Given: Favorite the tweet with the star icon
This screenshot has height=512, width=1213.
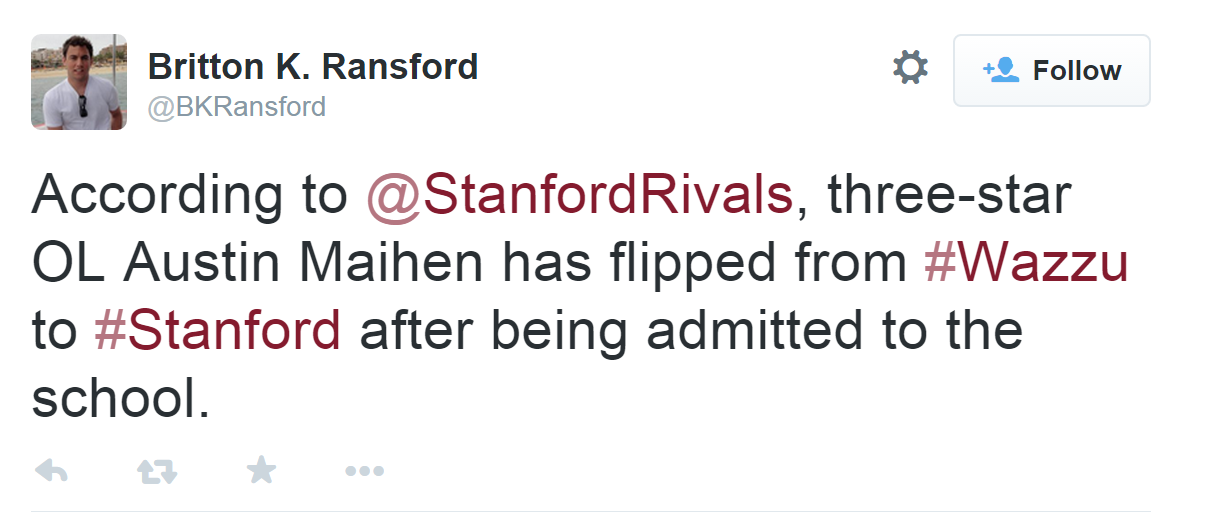Looking at the screenshot, I should click(x=261, y=470).
